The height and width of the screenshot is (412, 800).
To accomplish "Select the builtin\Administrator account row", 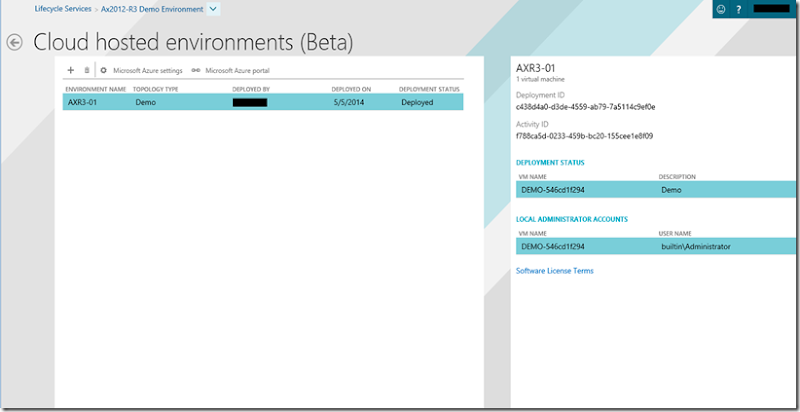I will pyautogui.click(x=695, y=246).
